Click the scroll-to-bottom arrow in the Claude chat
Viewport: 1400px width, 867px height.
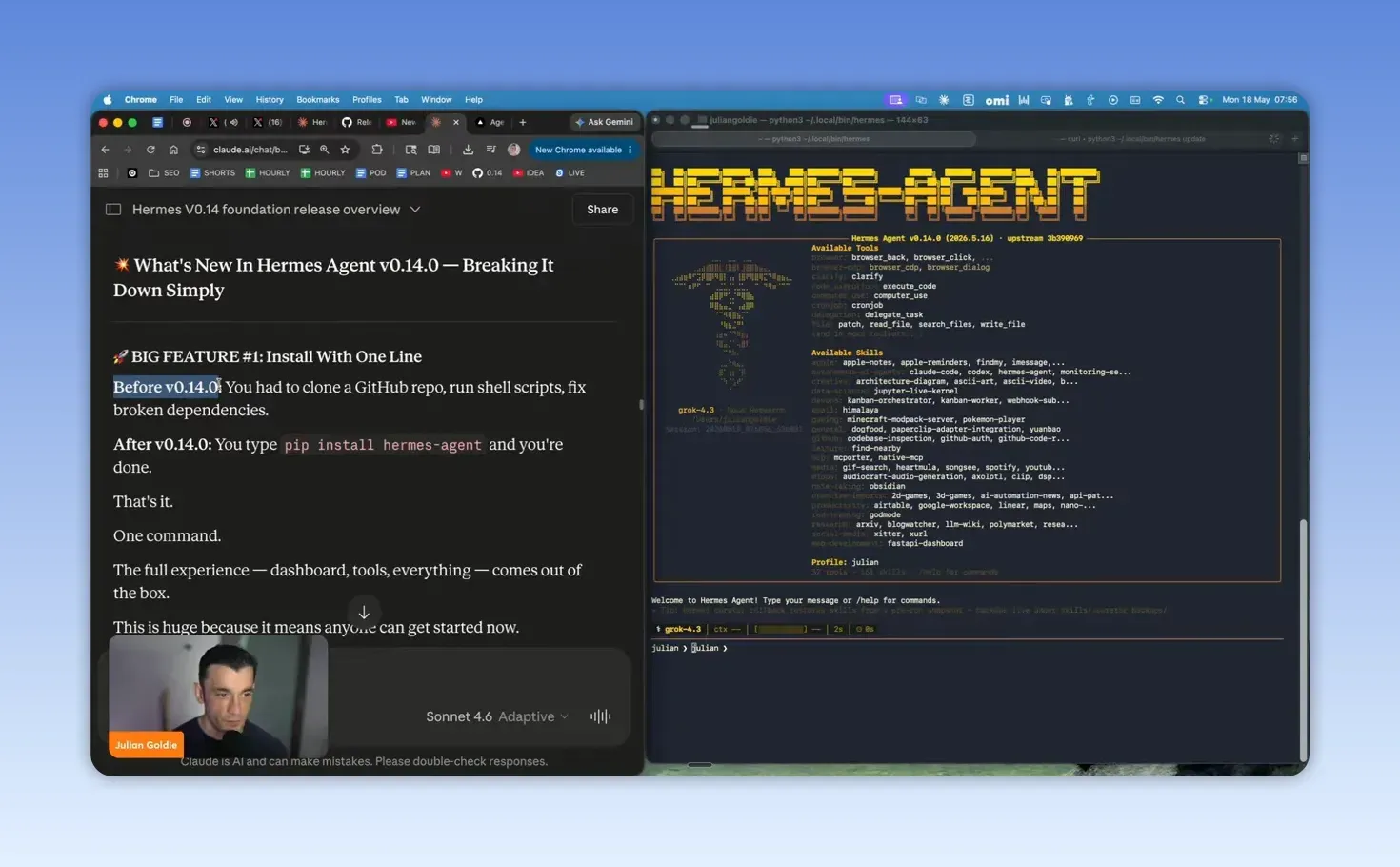(364, 613)
